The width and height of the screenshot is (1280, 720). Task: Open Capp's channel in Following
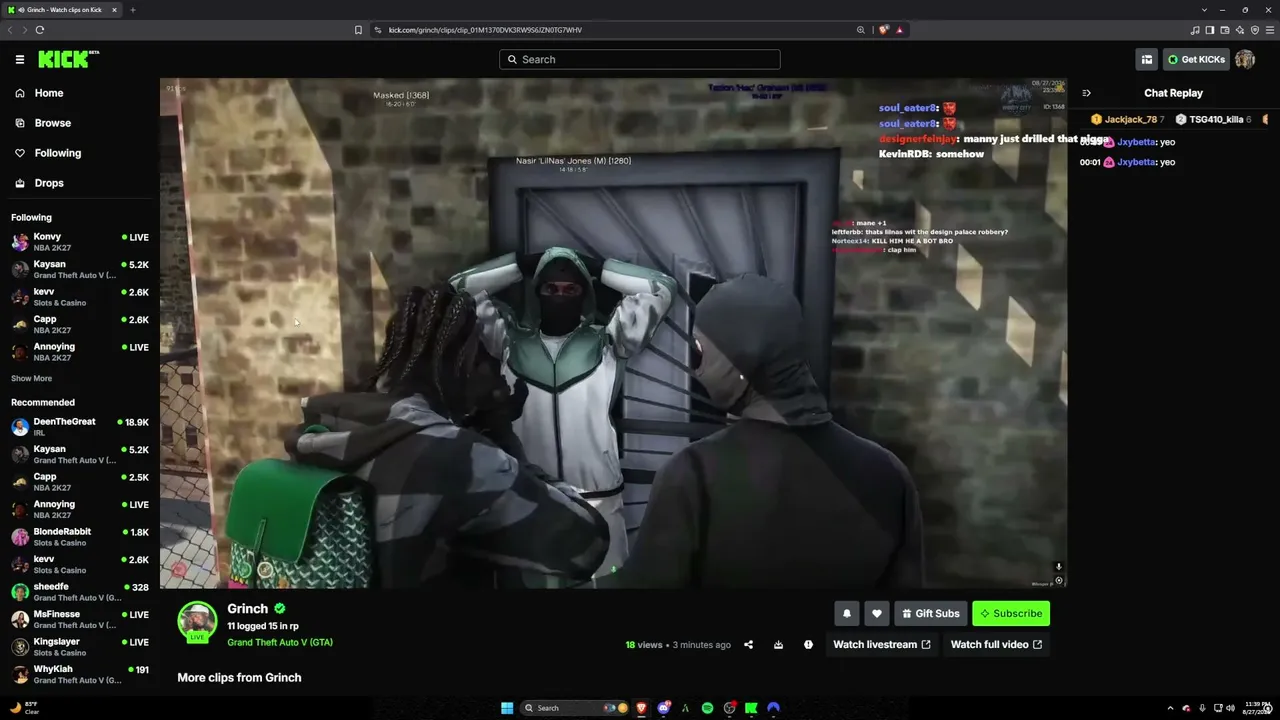pos(80,323)
